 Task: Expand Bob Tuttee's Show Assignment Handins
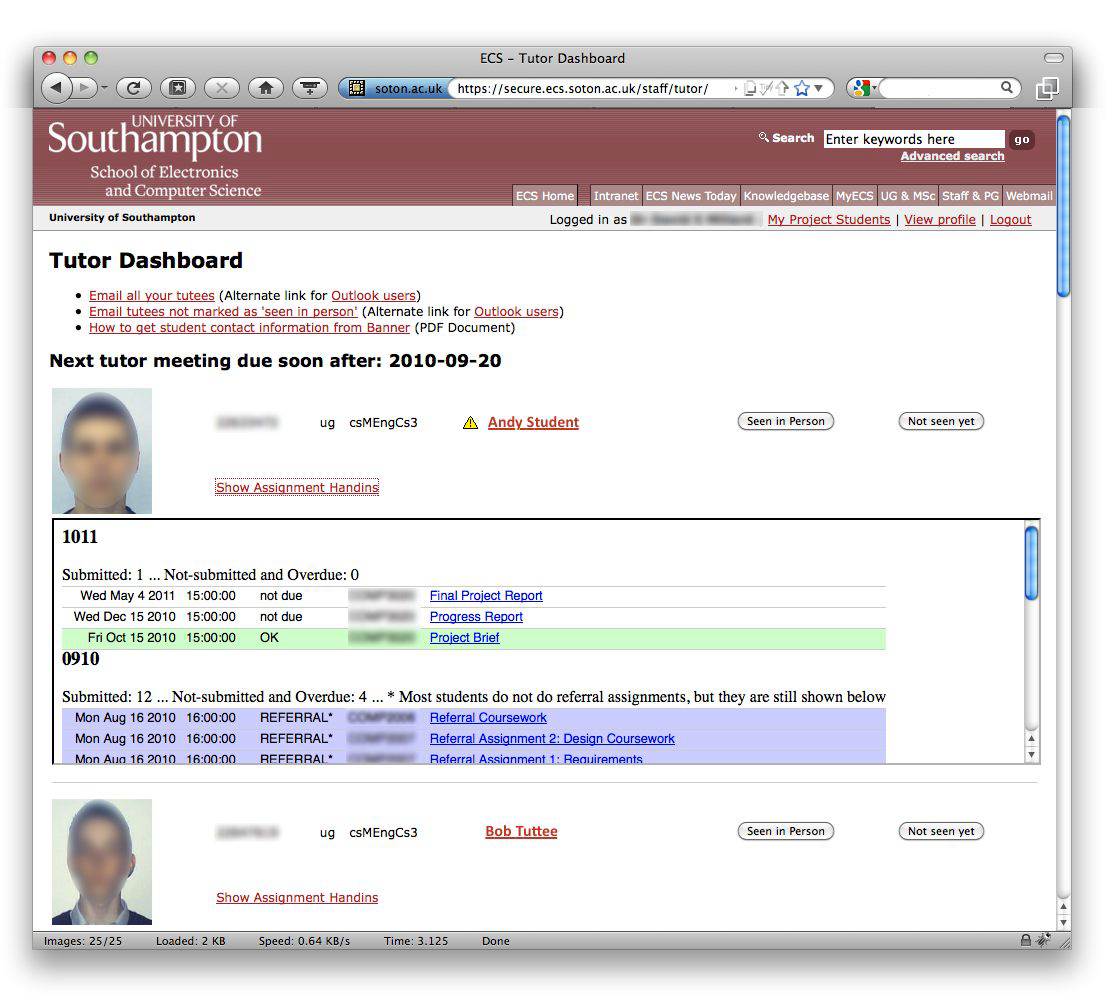click(x=297, y=898)
